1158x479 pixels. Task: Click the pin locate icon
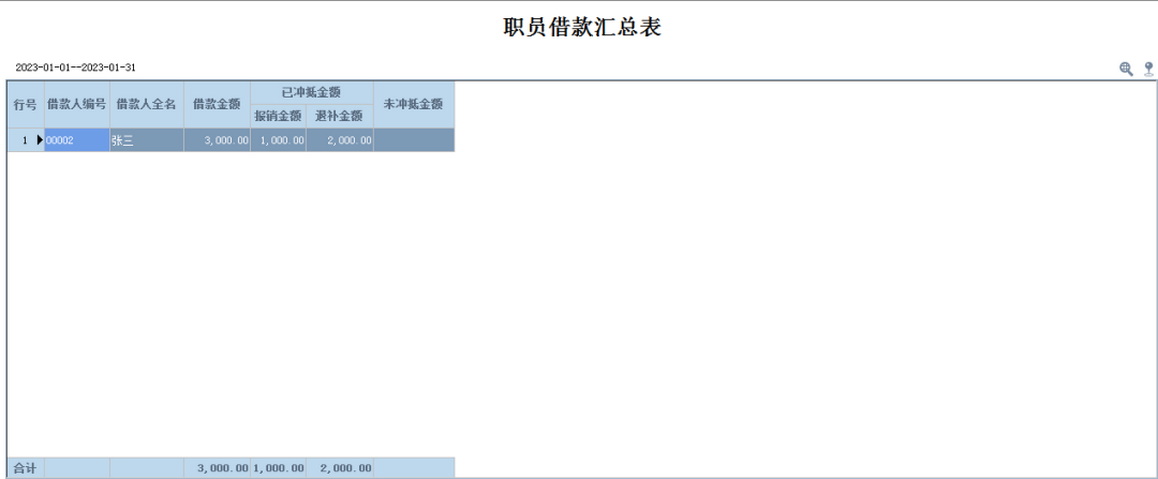click(1149, 68)
